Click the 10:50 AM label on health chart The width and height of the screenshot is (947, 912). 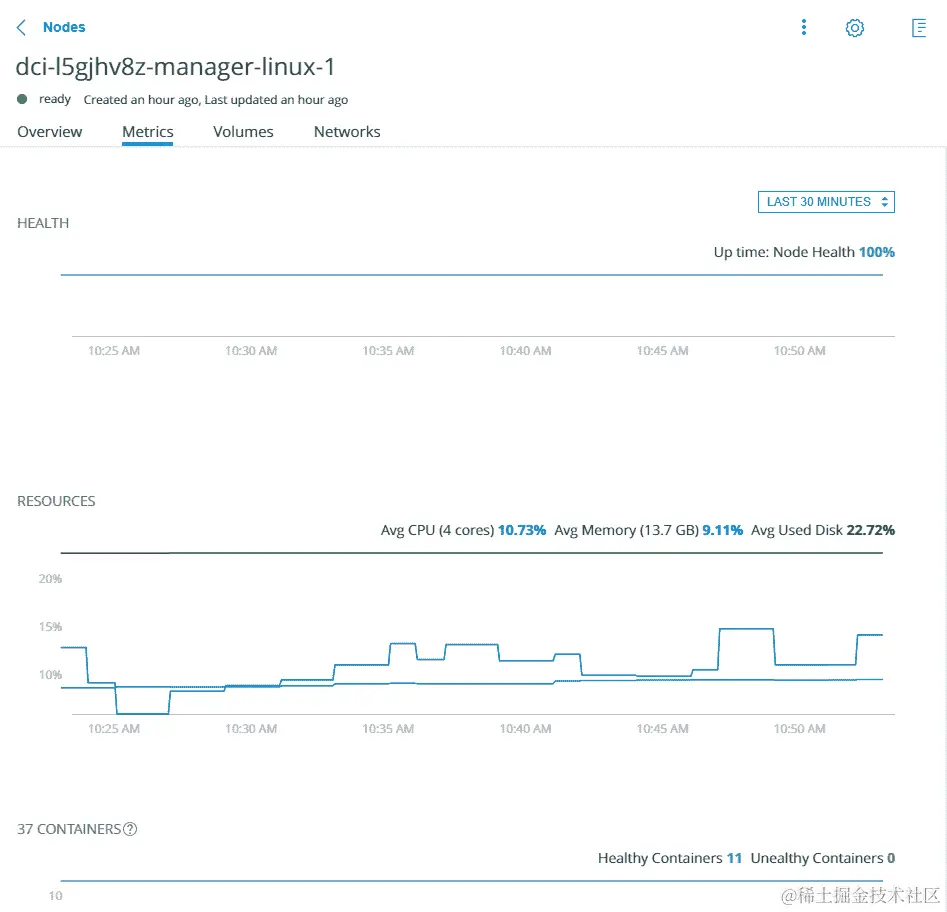pos(800,351)
